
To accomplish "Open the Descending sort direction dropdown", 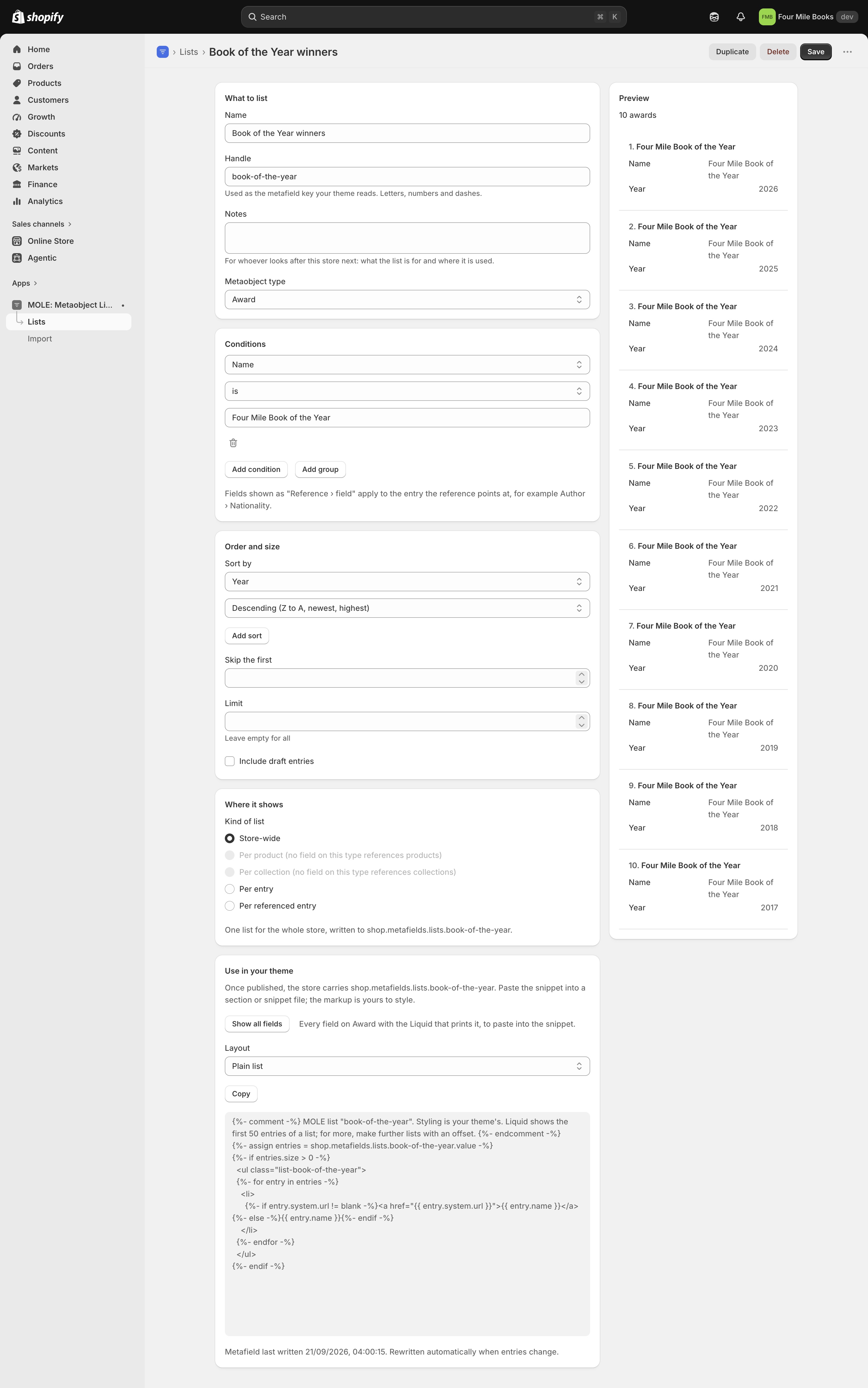I will 407,608.
